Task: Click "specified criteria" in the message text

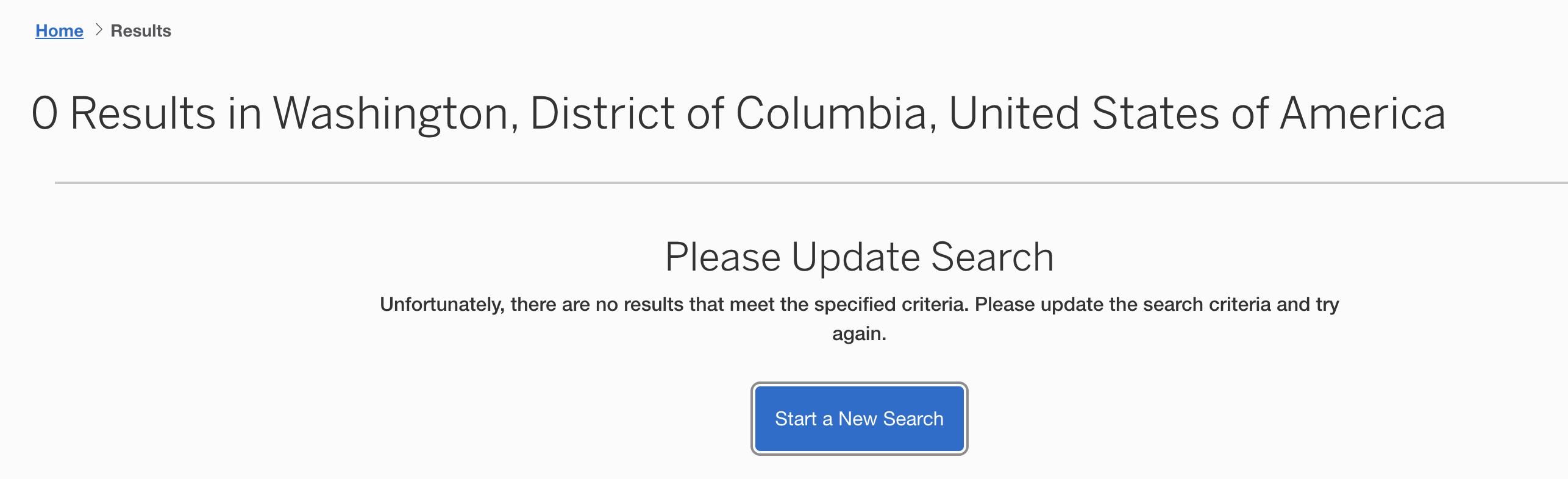Action: (891, 304)
